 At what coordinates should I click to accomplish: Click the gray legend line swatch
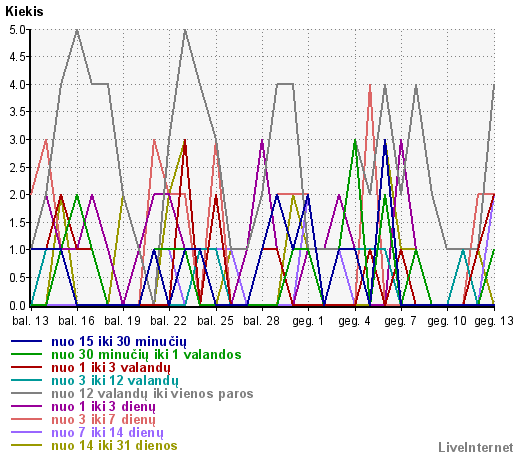[x=27, y=393]
